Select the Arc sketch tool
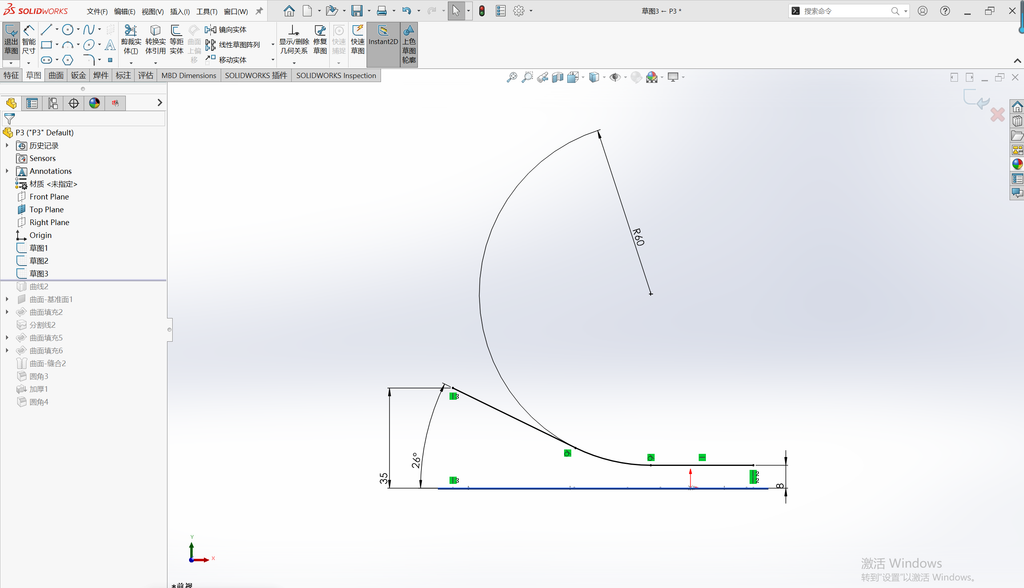 (x=67, y=45)
